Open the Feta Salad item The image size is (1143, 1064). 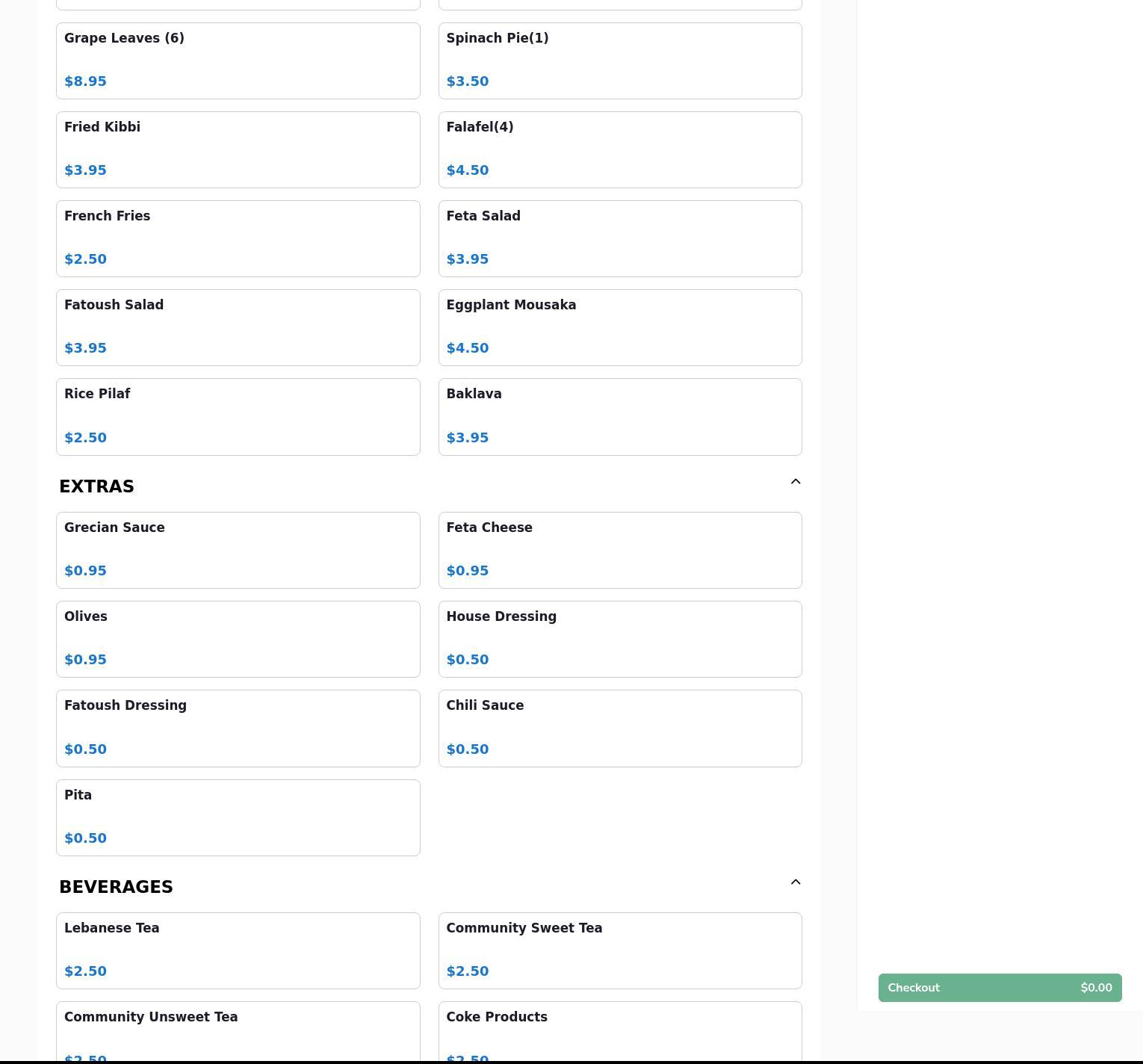tap(619, 238)
